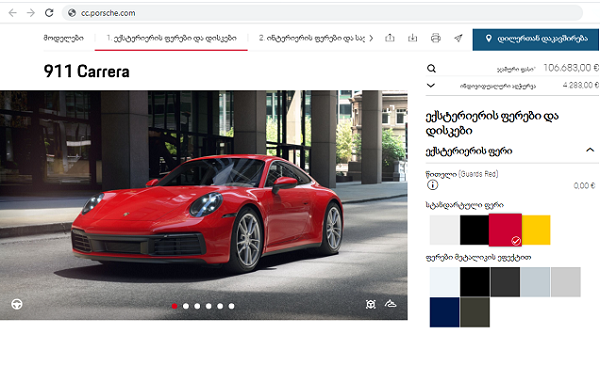
Task: Click the fullscreen view icon on image
Action: pos(370,304)
